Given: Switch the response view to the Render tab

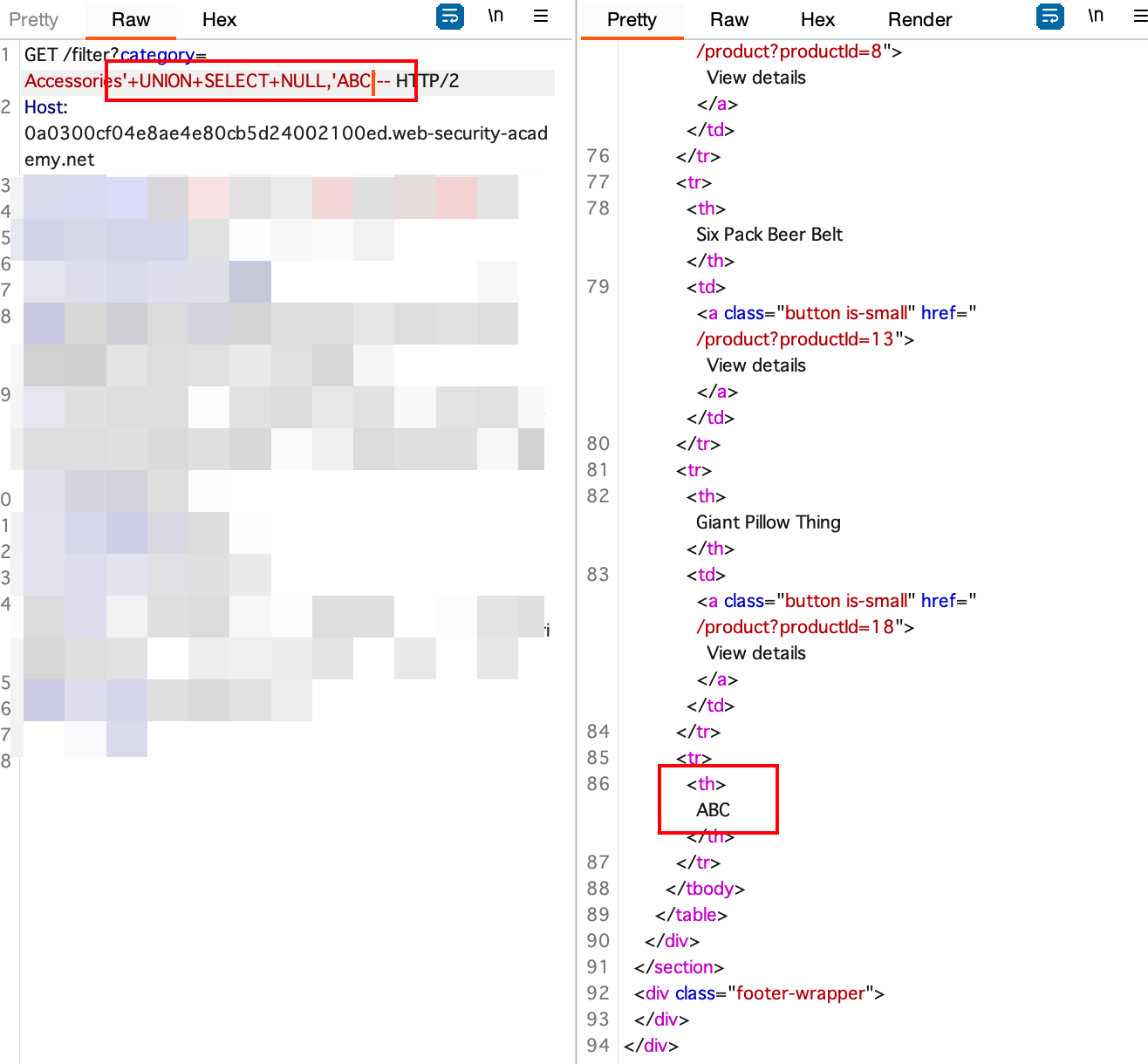Looking at the screenshot, I should [x=919, y=19].
